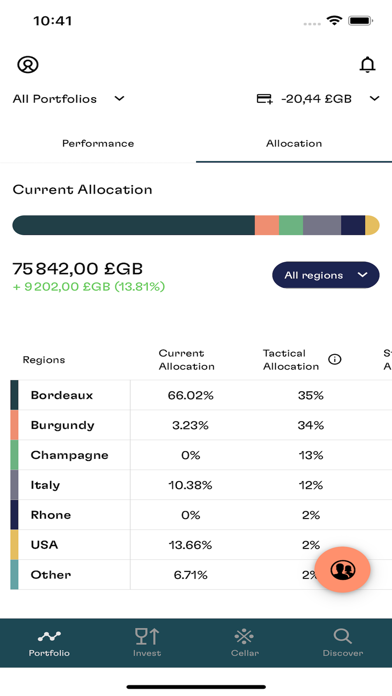Click the Current Allocation column header

pos(186,360)
